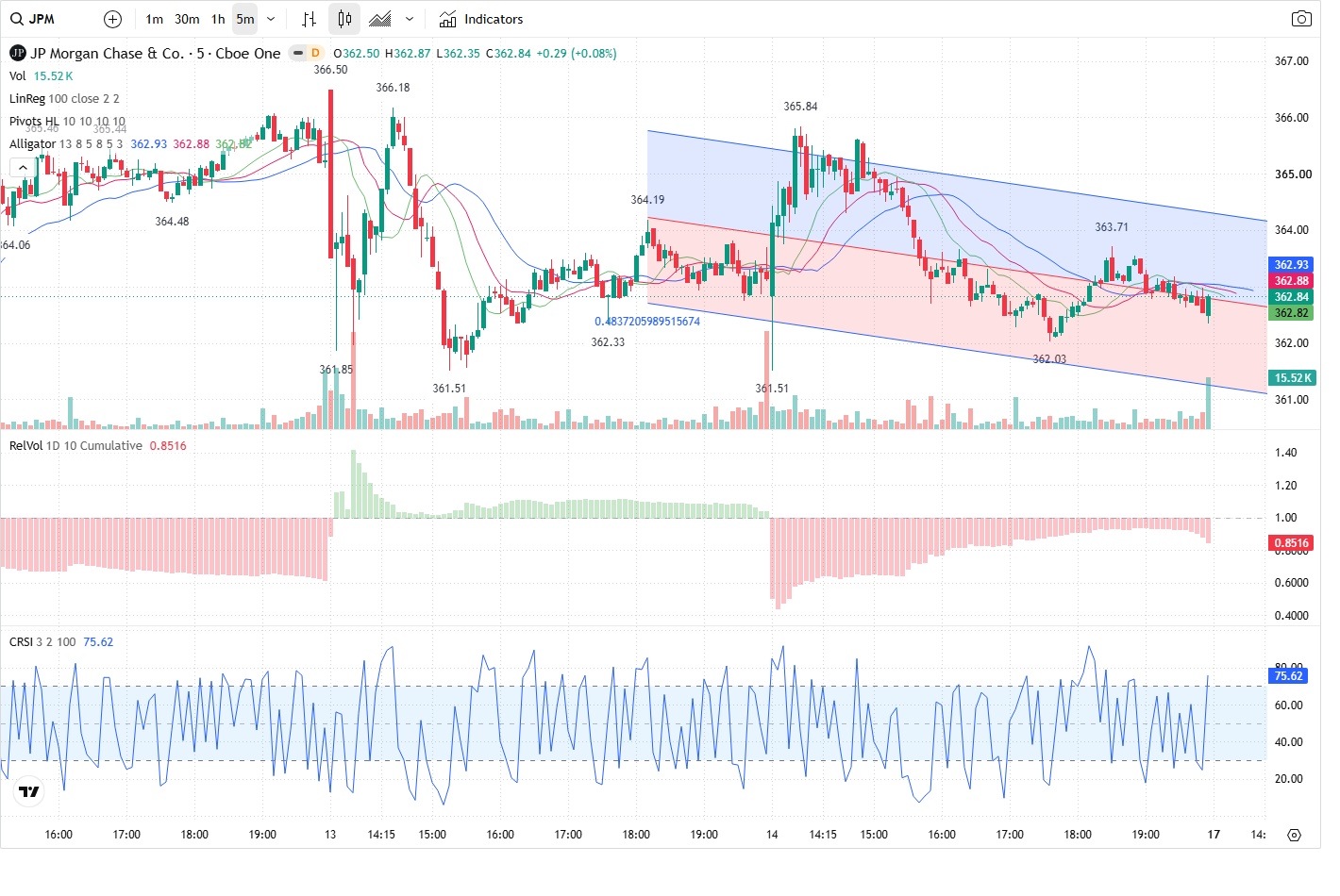This screenshot has width=1340, height=896.
Task: Select the Vol indicator legend
Action: tap(18, 76)
